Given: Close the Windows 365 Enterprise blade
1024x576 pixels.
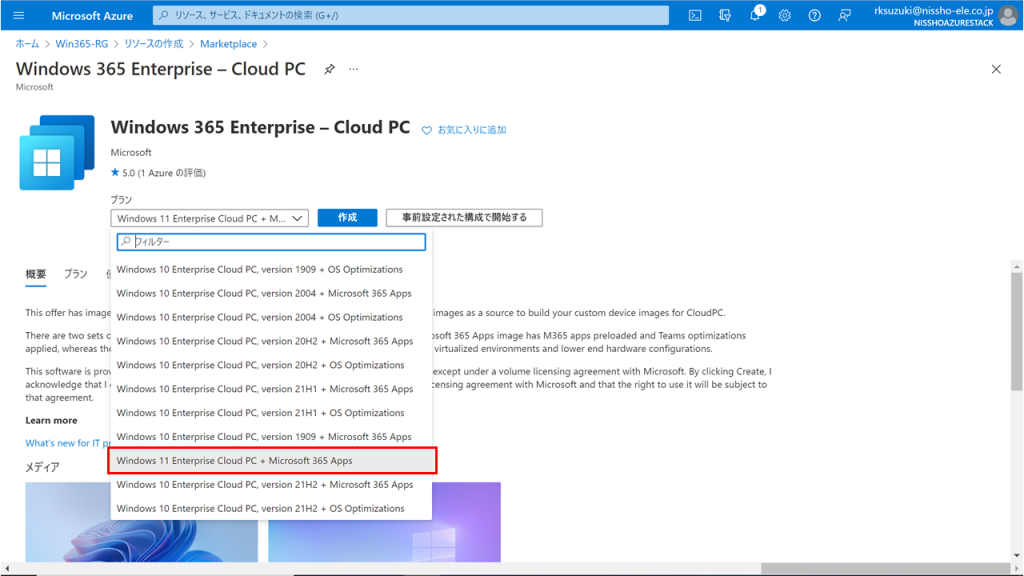Looking at the screenshot, I should (x=996, y=69).
